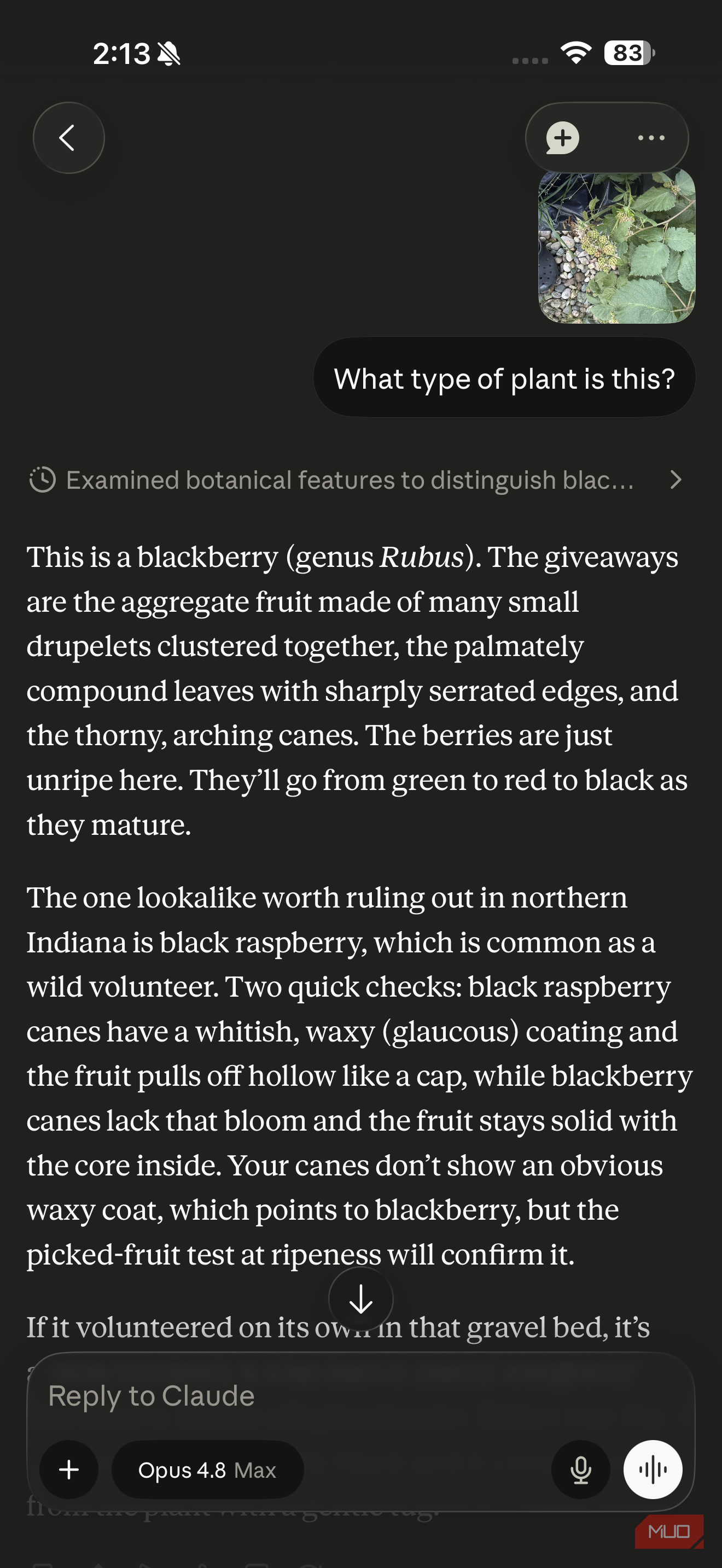The width and height of the screenshot is (722, 1568).
Task: Start voice mode with the waveform button
Action: pos(653,1470)
